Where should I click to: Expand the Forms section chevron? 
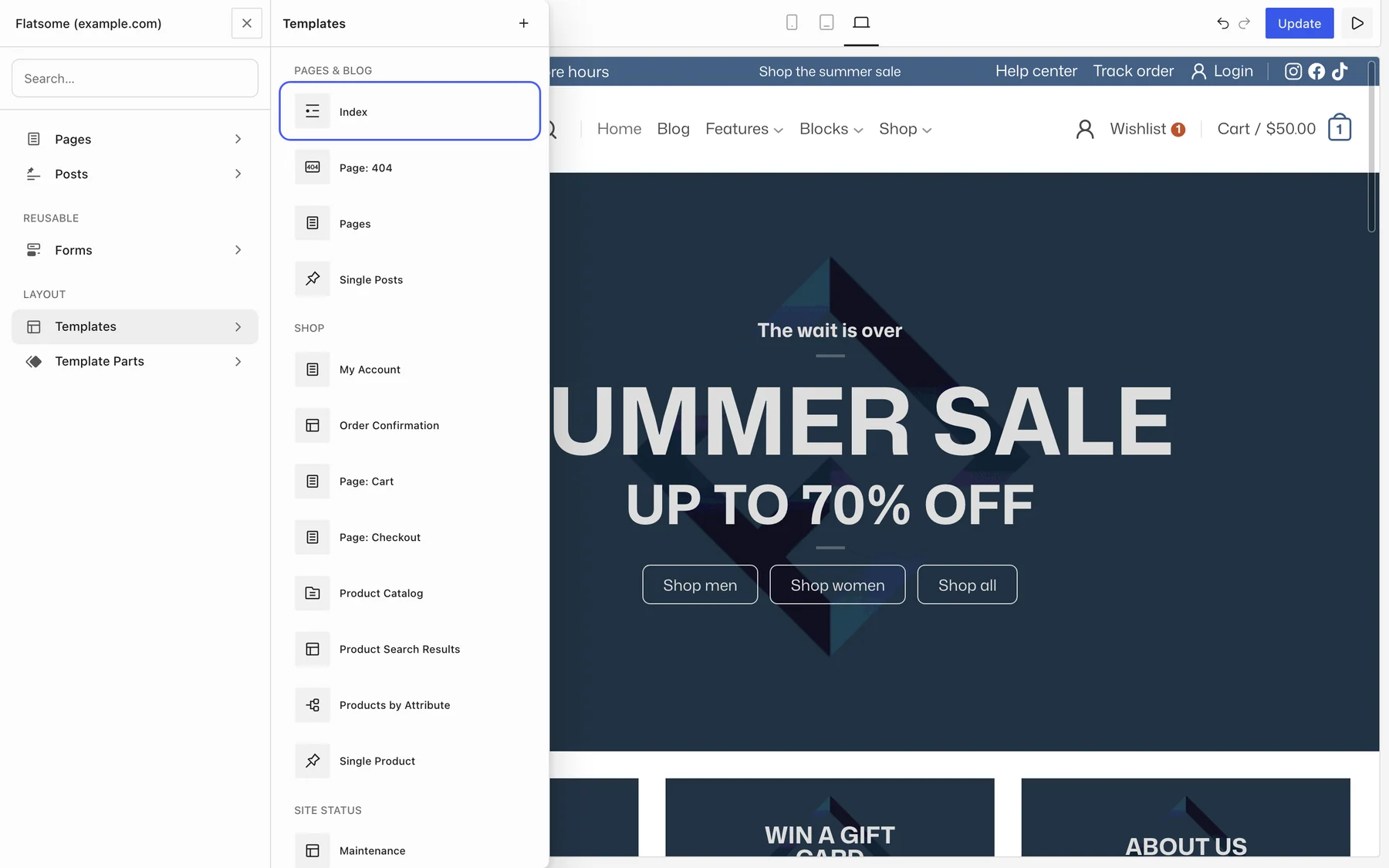(x=238, y=250)
